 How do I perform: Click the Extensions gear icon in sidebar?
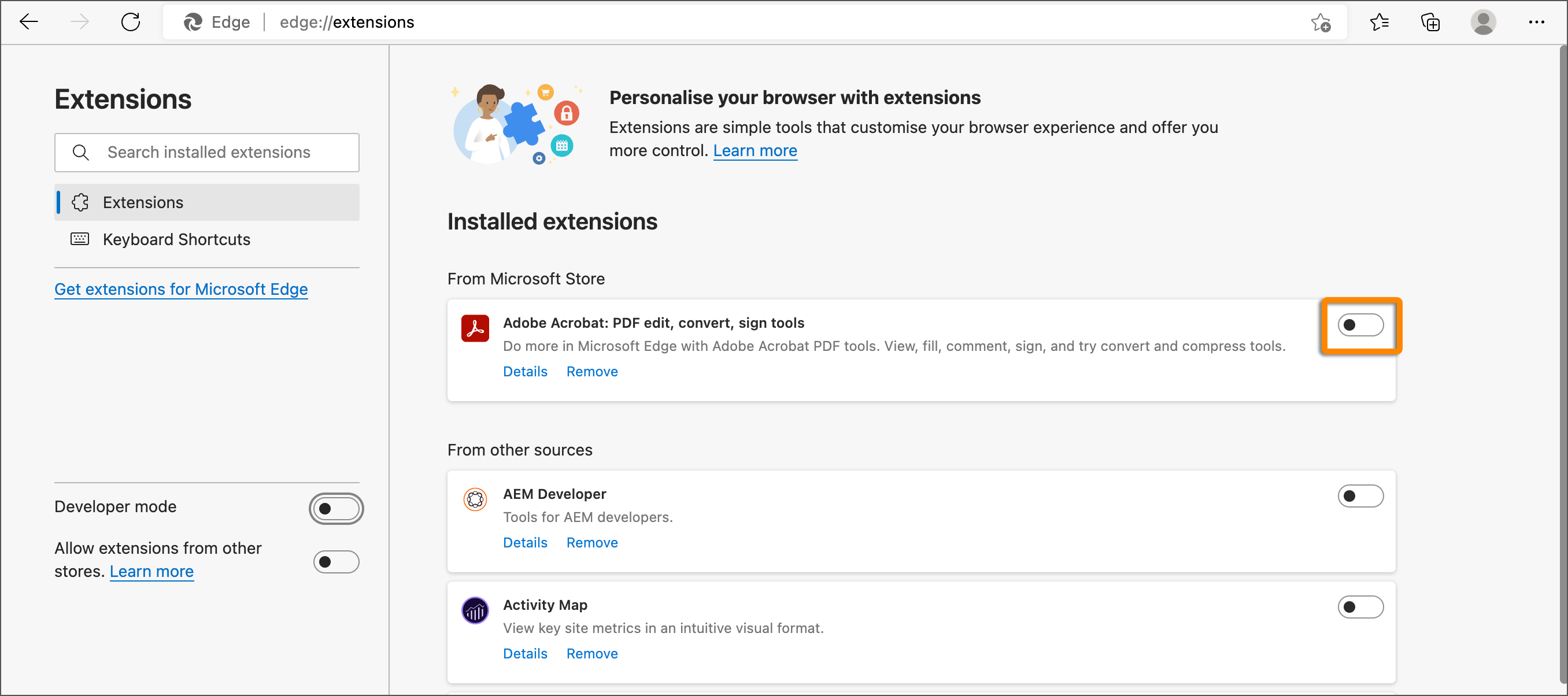(x=79, y=201)
